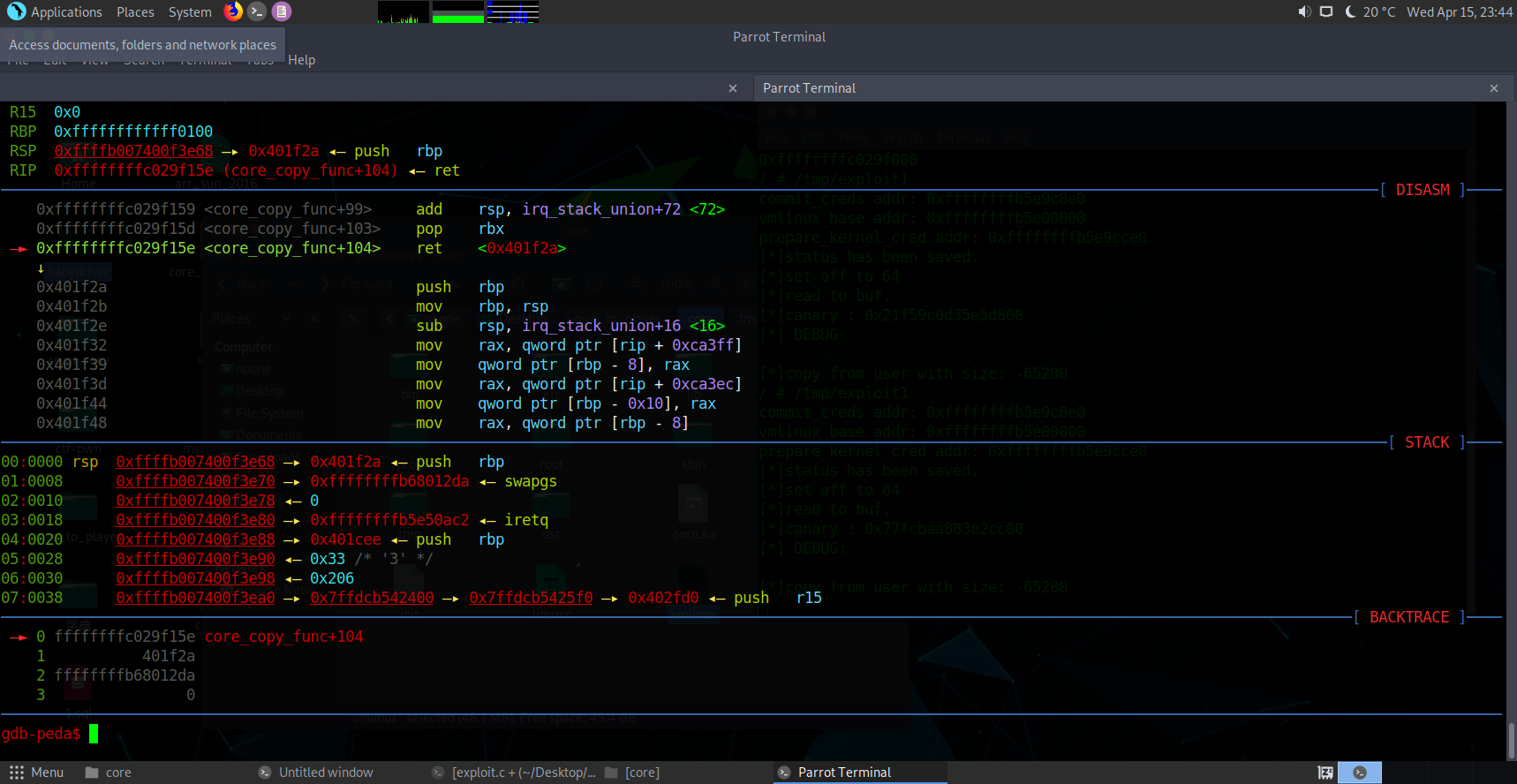Screen dimensions: 1517x784
Task: Click stack value 0x33 on stack row 05
Action: 328,559
